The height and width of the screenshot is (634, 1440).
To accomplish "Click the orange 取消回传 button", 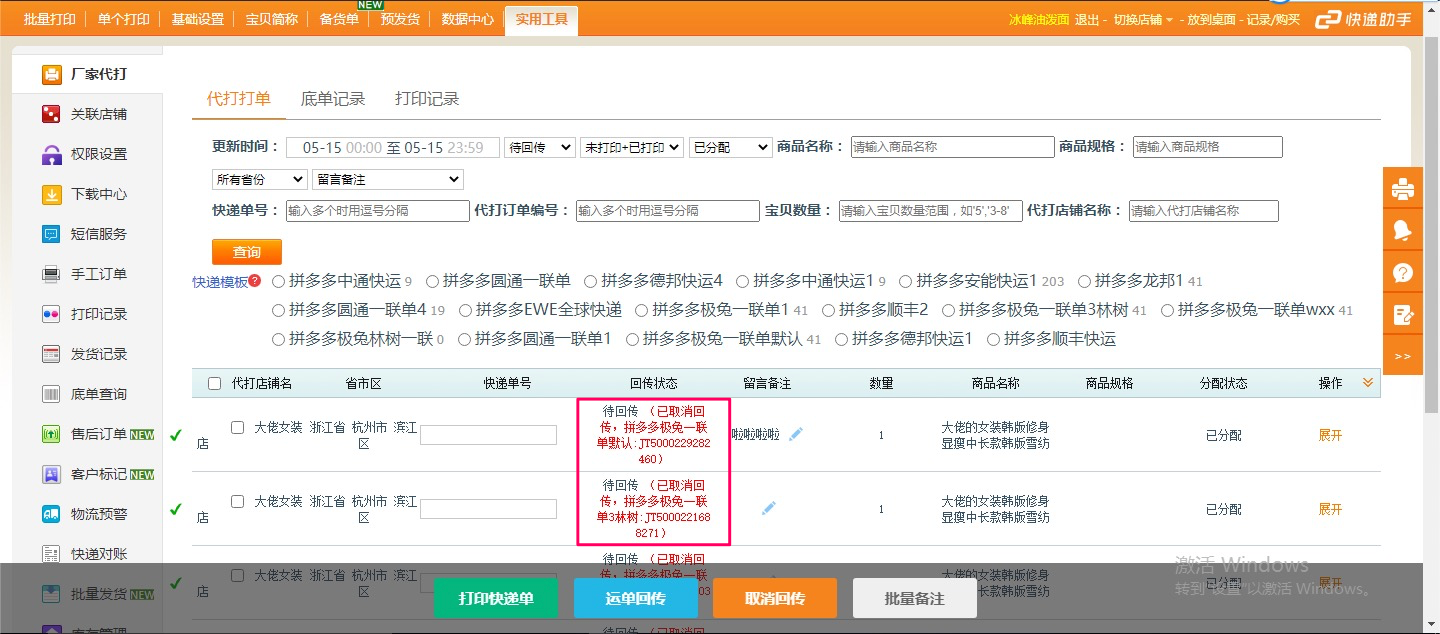I will click(775, 598).
